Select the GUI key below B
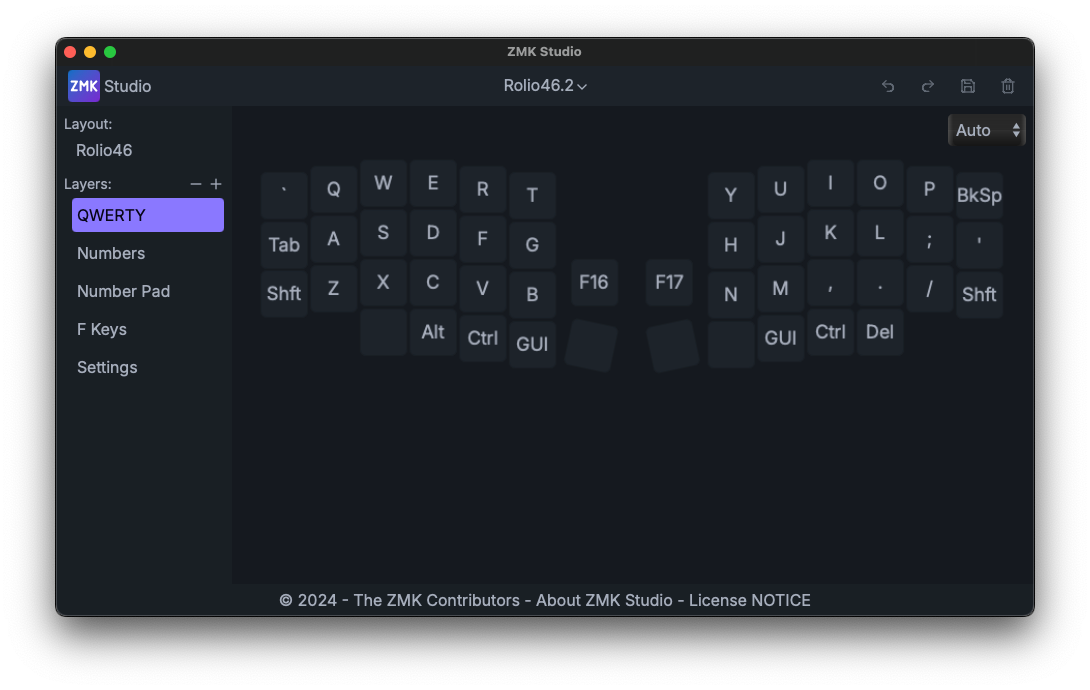The height and width of the screenshot is (690, 1090). point(532,345)
